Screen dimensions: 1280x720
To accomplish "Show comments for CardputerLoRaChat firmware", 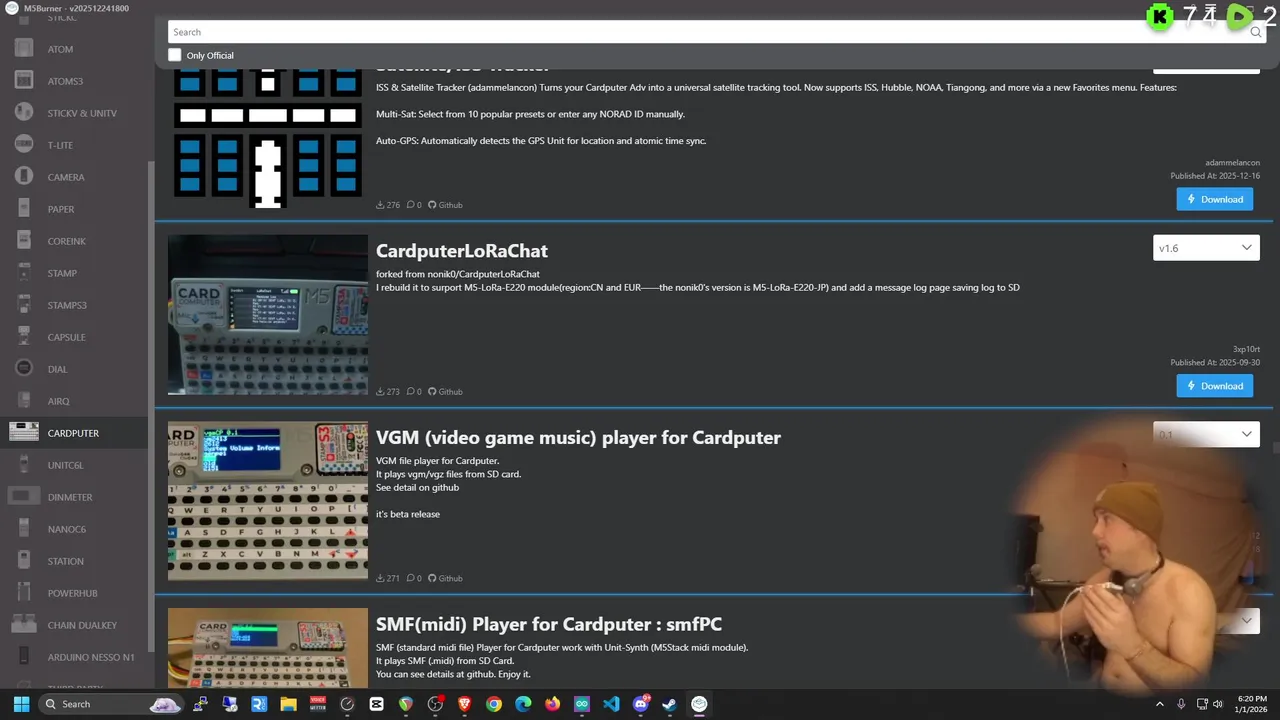I will [x=414, y=392].
